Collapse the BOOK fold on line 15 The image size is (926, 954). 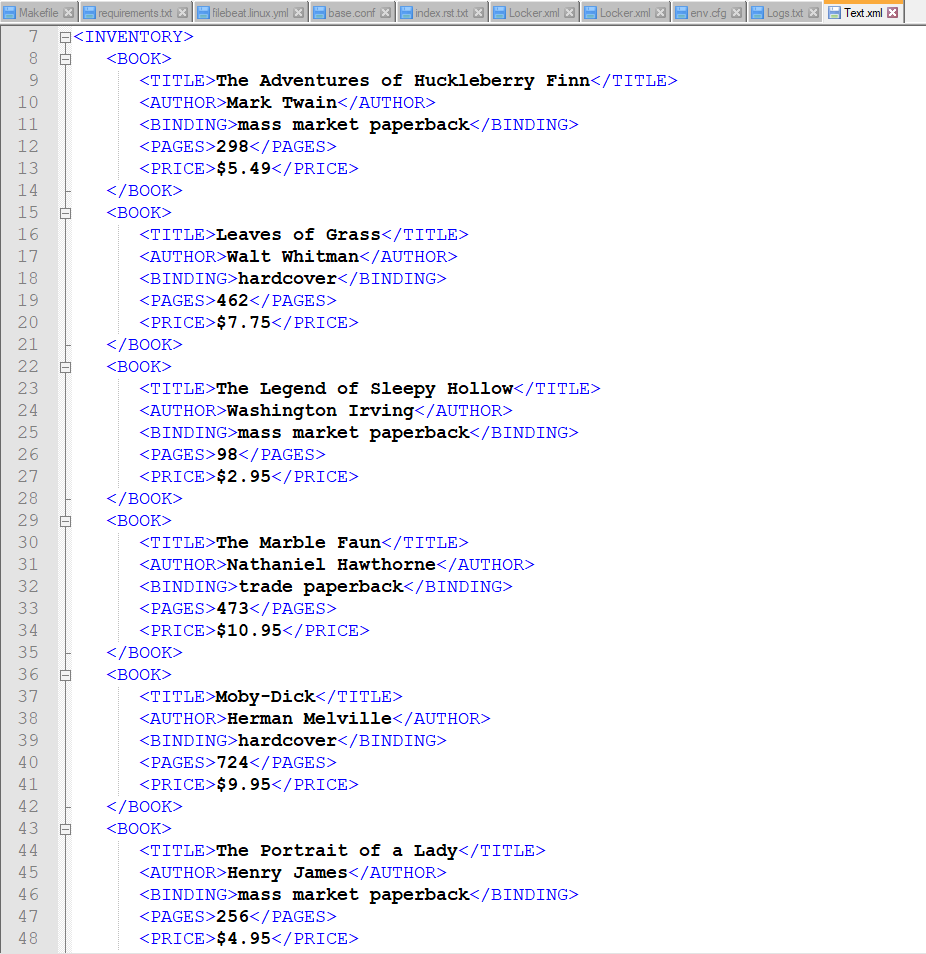point(66,214)
